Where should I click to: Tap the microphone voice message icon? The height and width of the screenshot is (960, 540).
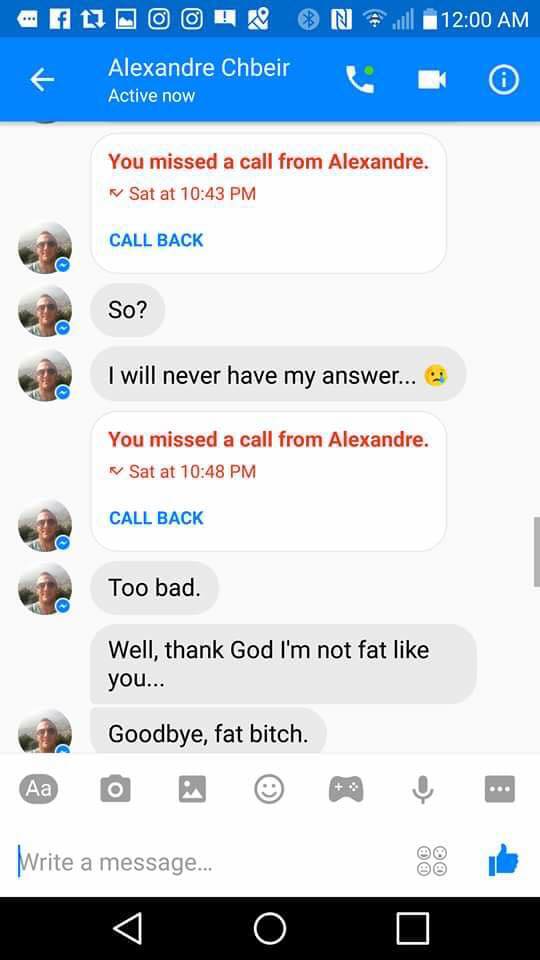[422, 789]
